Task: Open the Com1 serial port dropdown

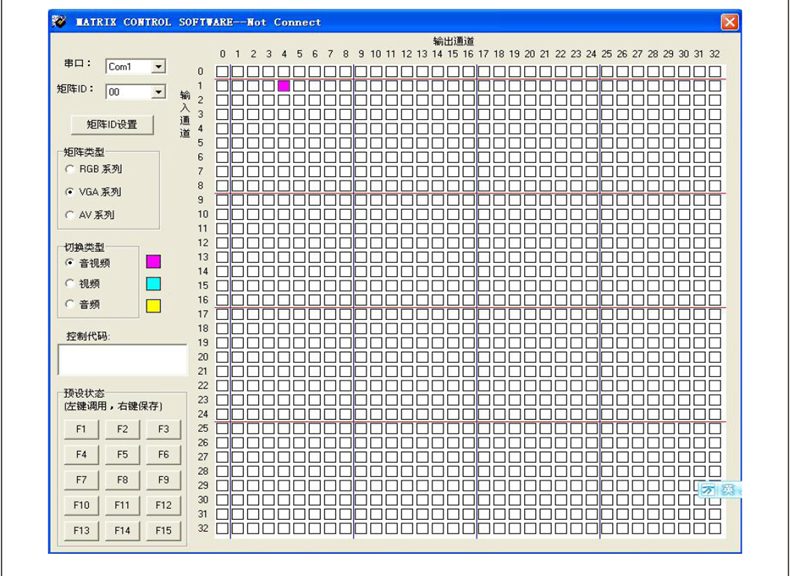Action: pyautogui.click(x=158, y=67)
